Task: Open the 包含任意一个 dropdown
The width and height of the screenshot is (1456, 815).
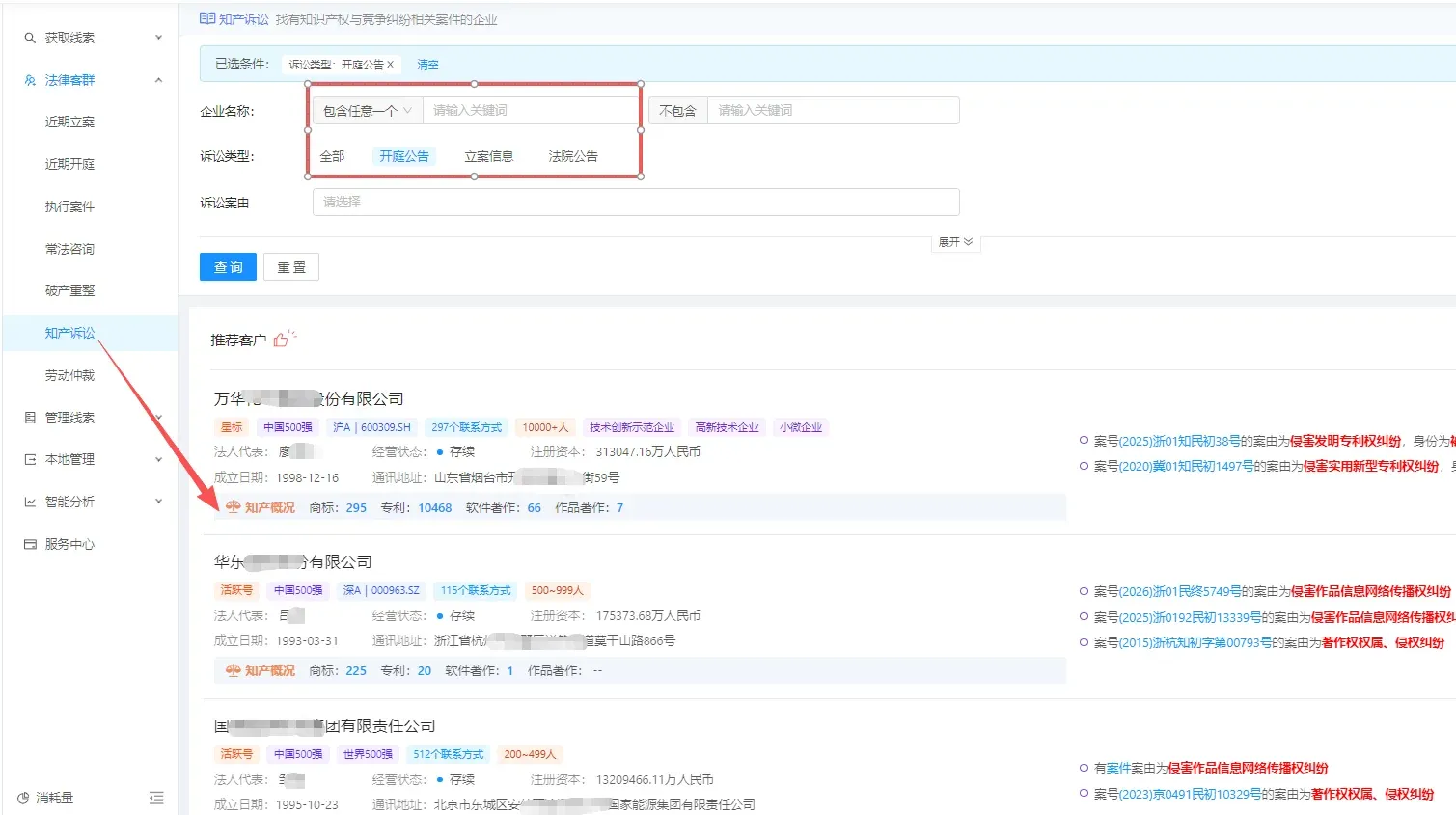Action: (x=368, y=111)
